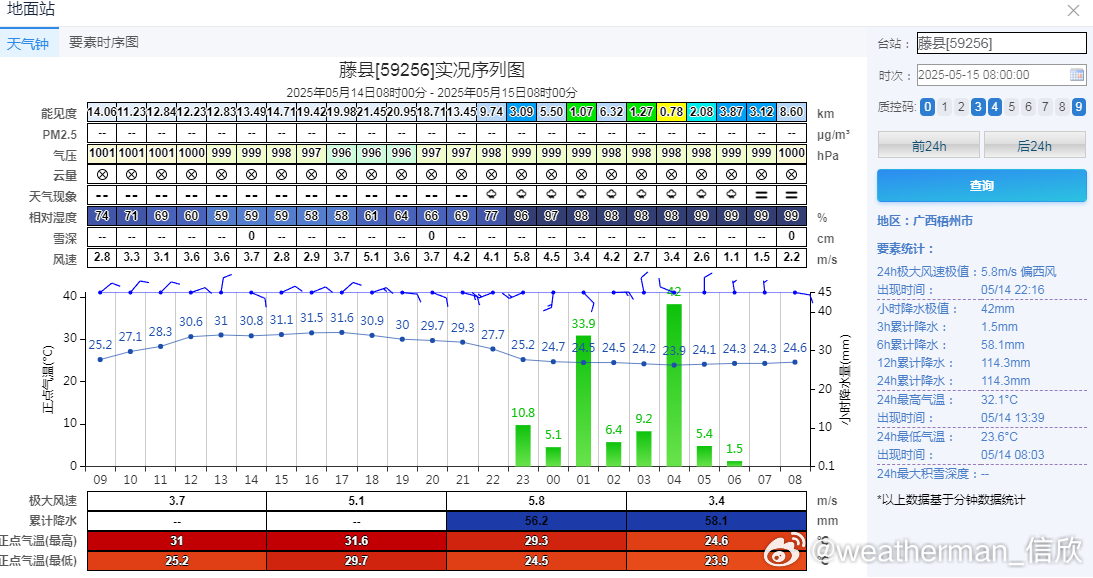1093x578 pixels.
Task: Toggle quality control code 8
Action: click(x=1062, y=107)
